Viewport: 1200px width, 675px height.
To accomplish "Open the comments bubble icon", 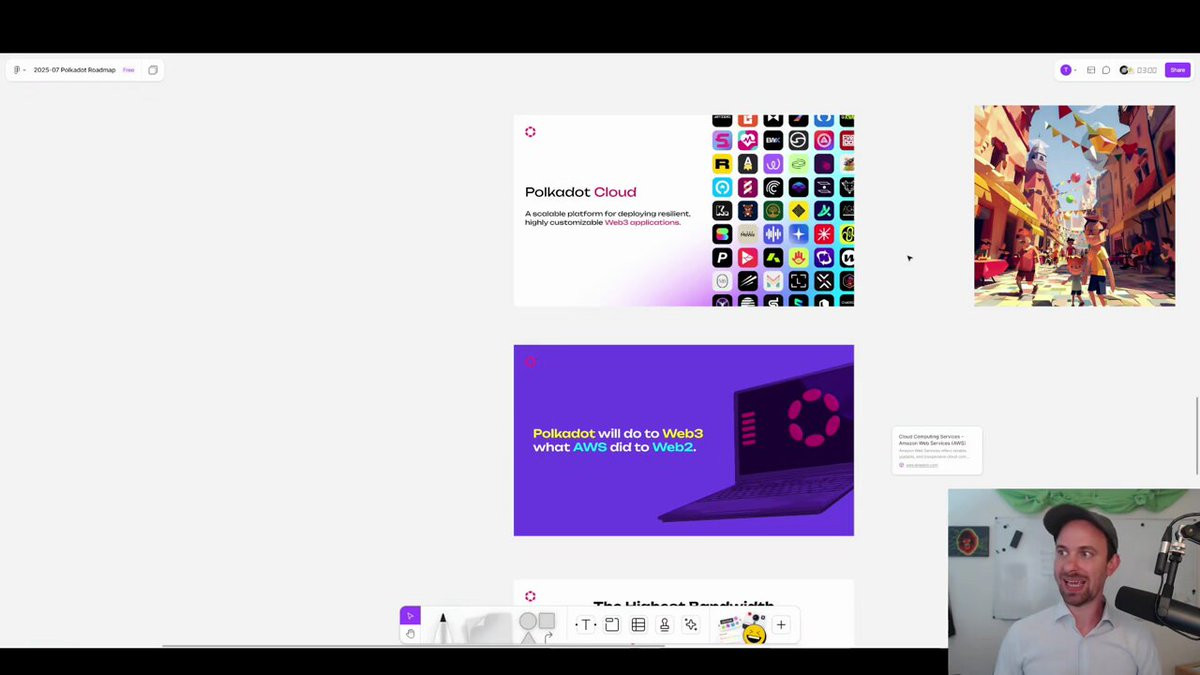I will pyautogui.click(x=1106, y=70).
